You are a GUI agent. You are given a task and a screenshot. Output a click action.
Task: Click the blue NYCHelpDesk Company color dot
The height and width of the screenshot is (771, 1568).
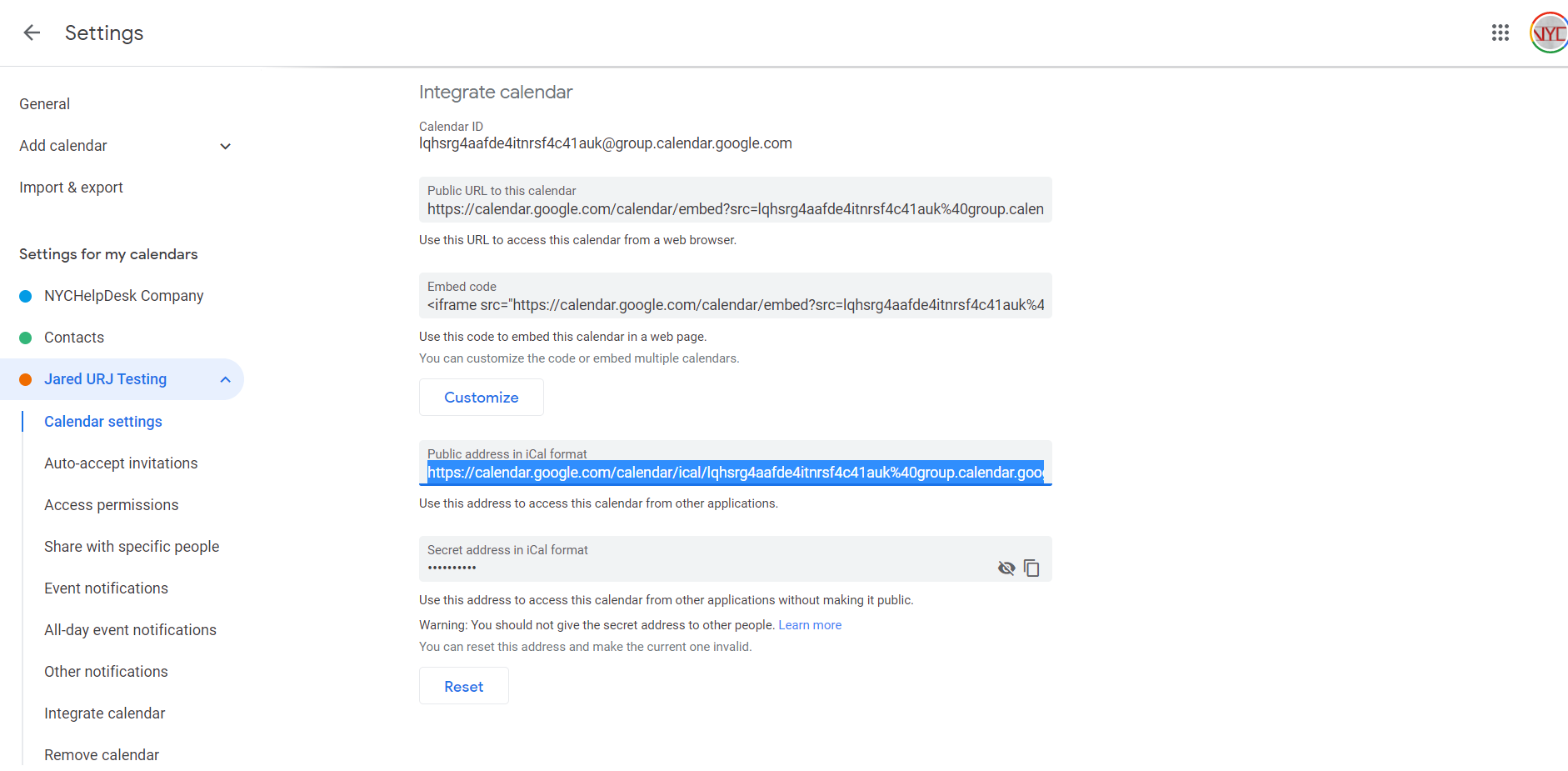[26, 296]
